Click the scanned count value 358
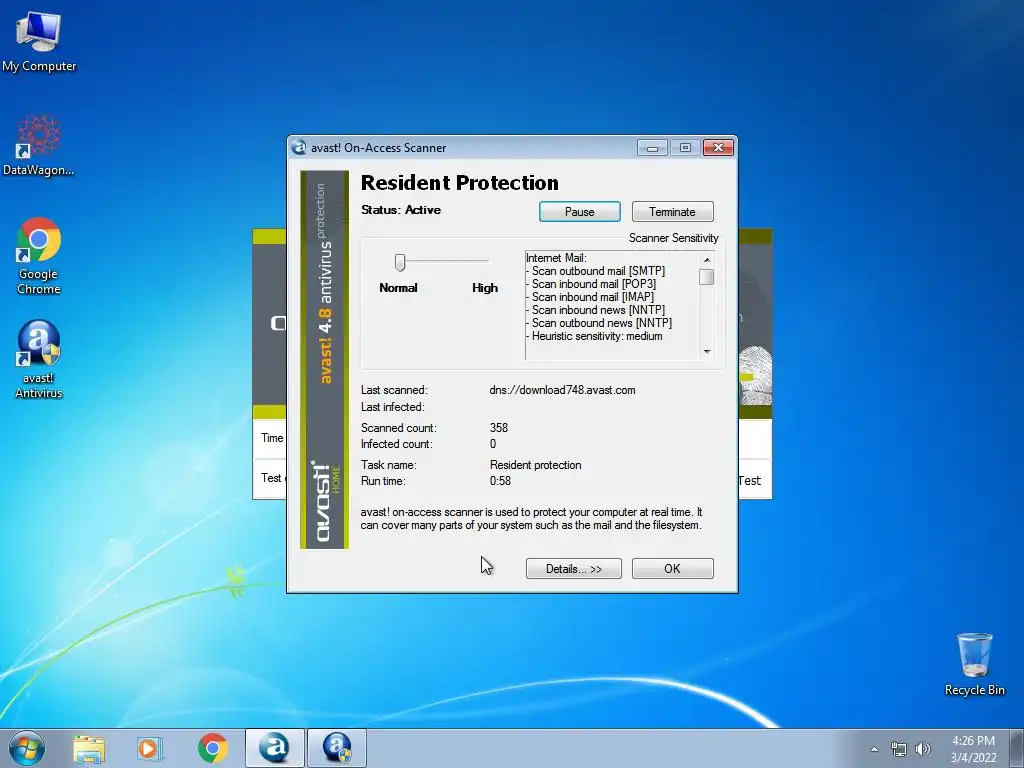1024x768 pixels. (499, 428)
